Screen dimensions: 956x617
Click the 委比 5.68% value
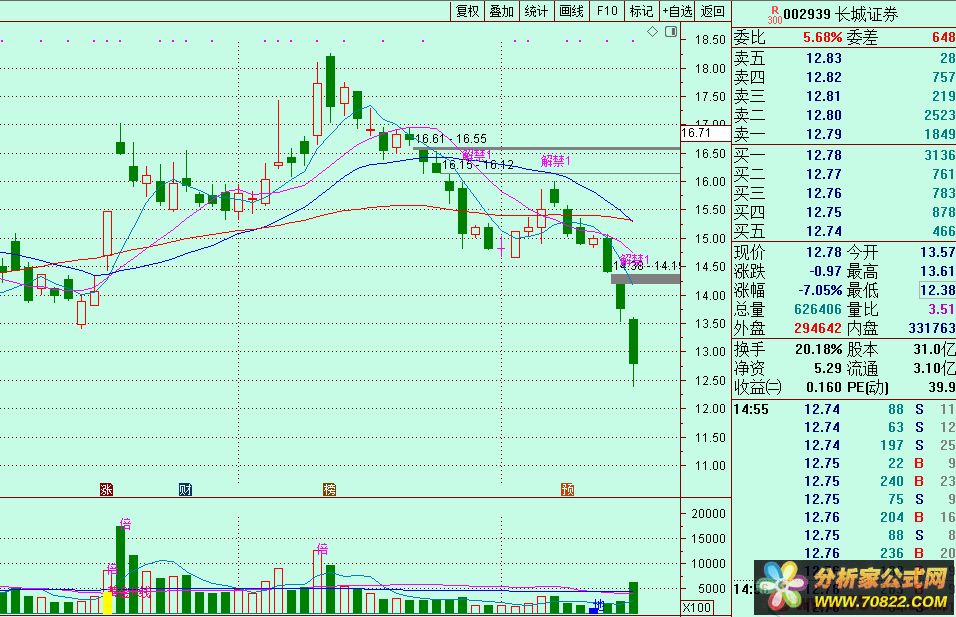(x=822, y=38)
